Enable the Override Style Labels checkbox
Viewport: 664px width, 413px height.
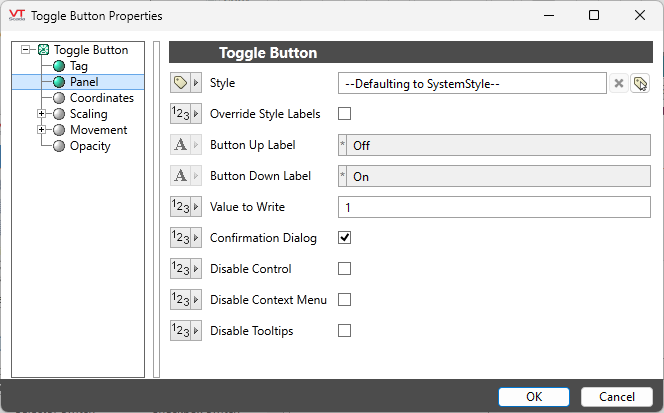[x=345, y=114]
